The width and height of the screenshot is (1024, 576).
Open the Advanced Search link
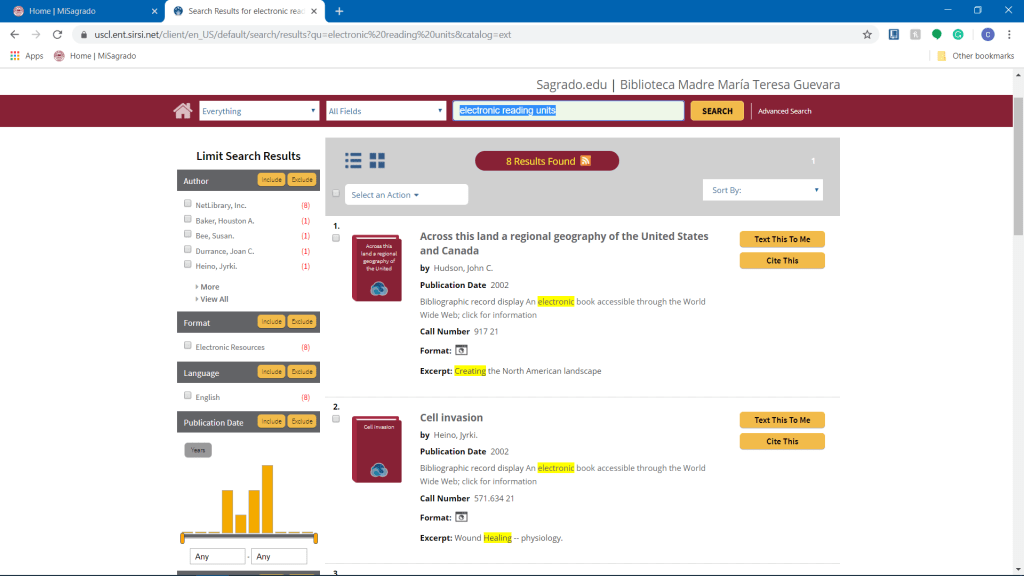(784, 111)
